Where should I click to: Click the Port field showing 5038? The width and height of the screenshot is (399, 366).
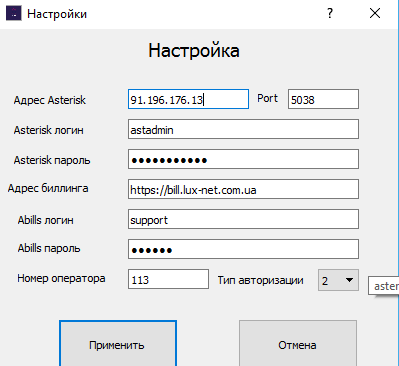click(x=323, y=99)
